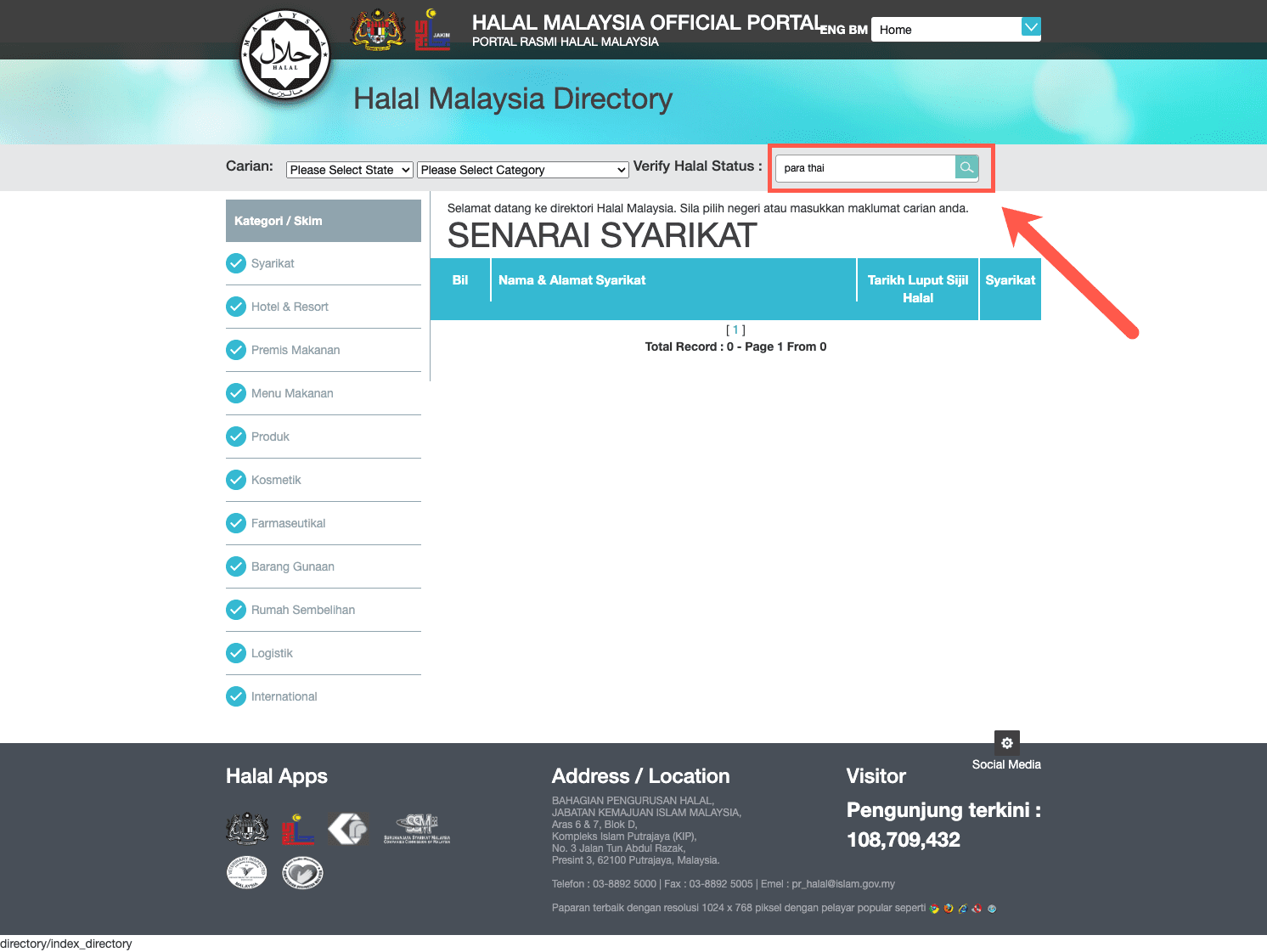Go to page 1 in pagination
Viewport: 1267px width, 952px height.
[x=735, y=330]
